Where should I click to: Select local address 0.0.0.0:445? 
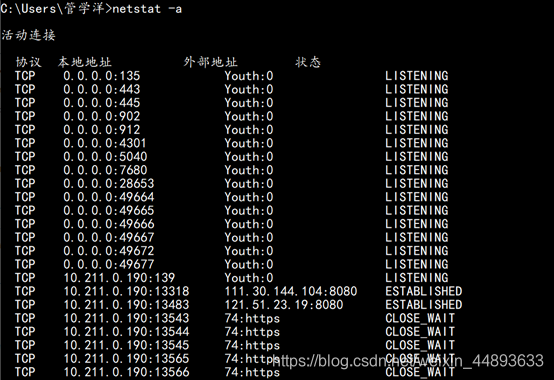[x=102, y=103]
